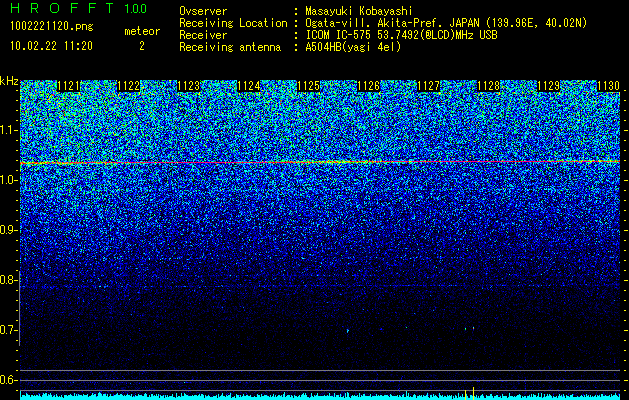The image size is (629, 400).
Task: Click the 1124 time marker
Action: (x=249, y=86)
